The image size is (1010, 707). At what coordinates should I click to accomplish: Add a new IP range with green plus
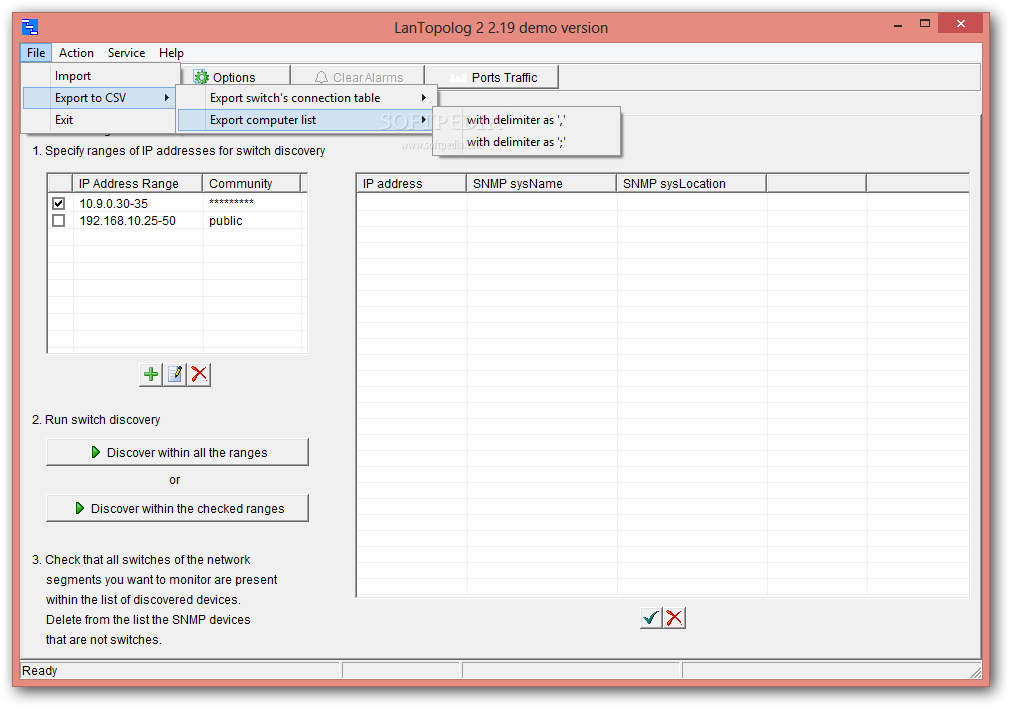(x=151, y=374)
